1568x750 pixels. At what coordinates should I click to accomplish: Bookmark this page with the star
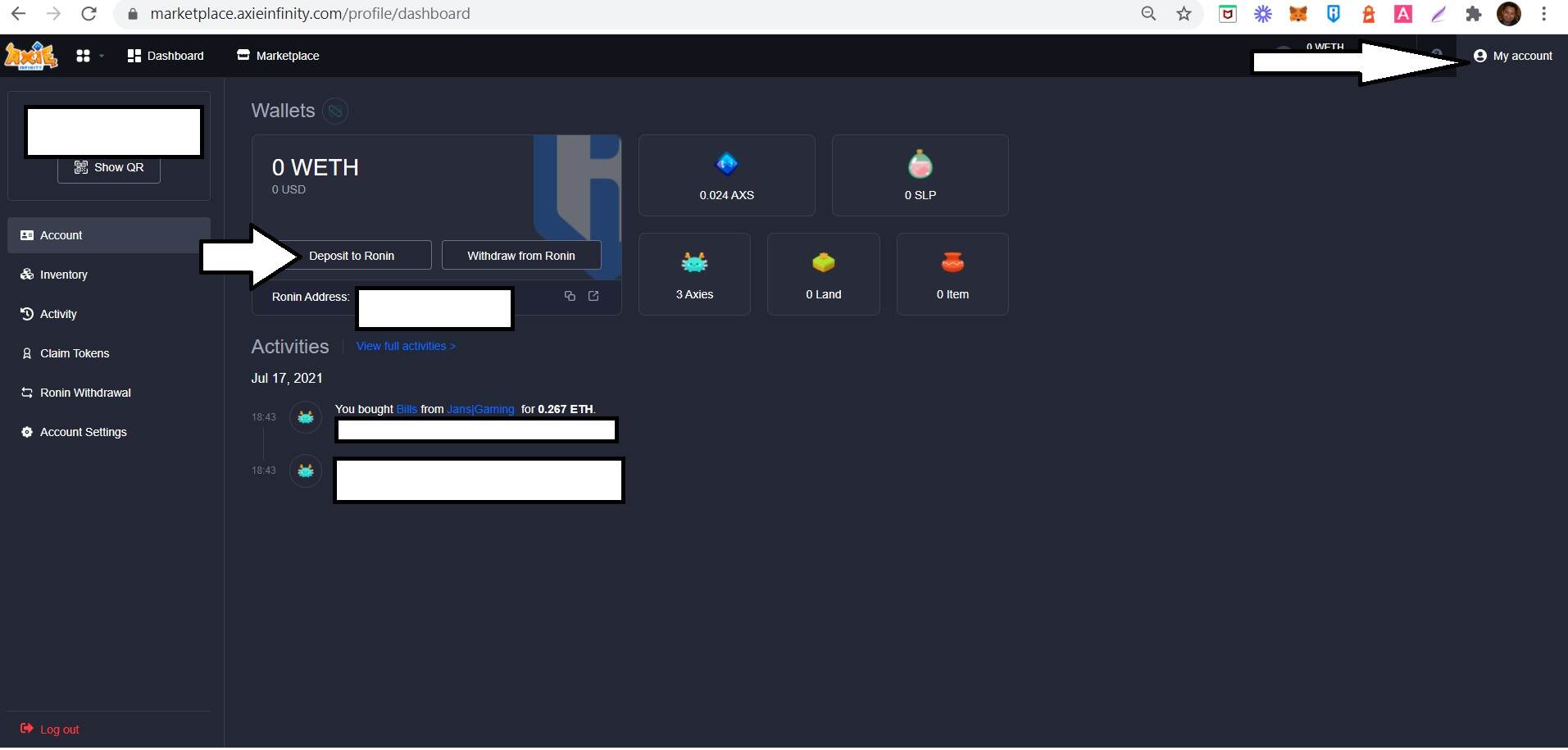click(x=1184, y=14)
